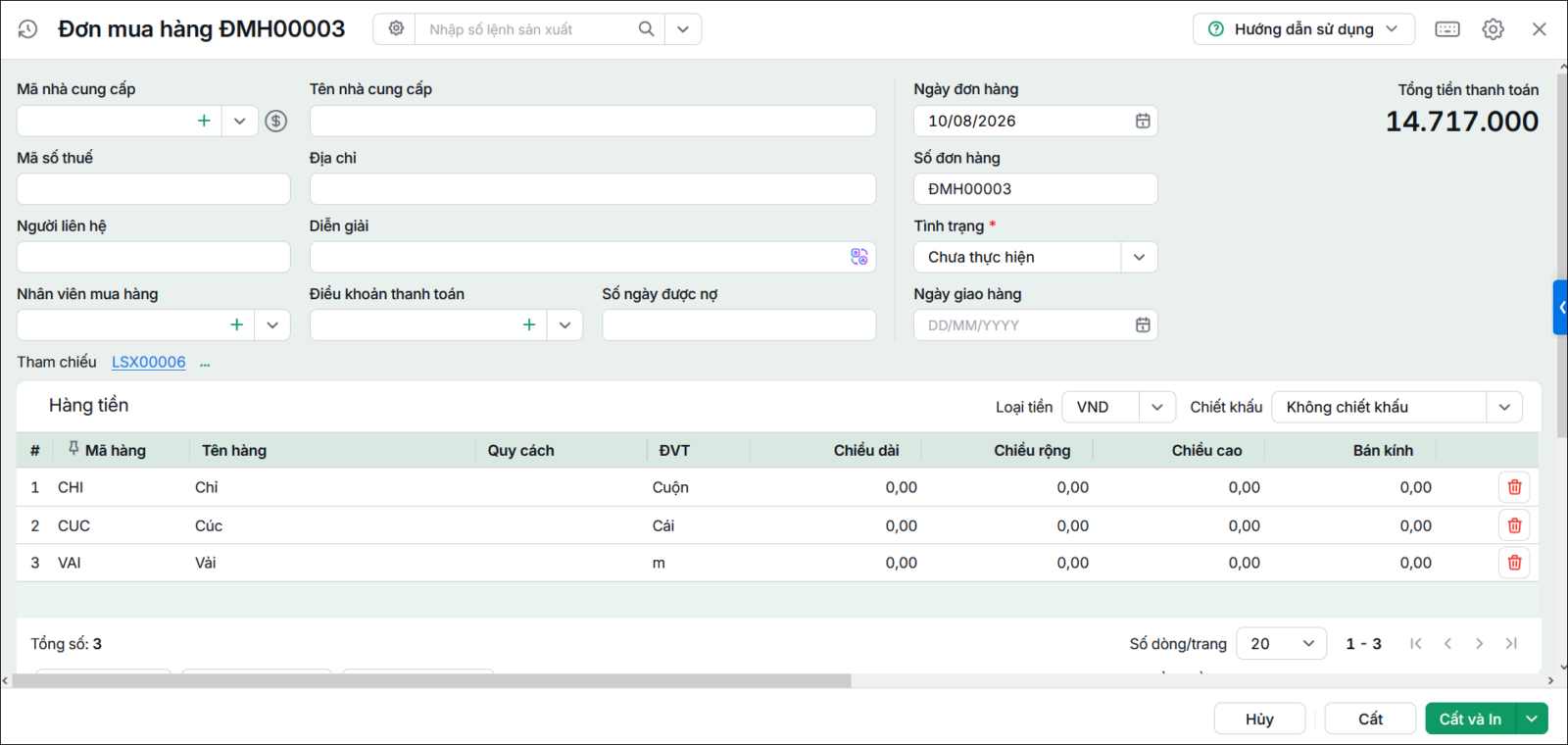
Task: Open the order history clock icon
Action: pyautogui.click(x=27, y=29)
